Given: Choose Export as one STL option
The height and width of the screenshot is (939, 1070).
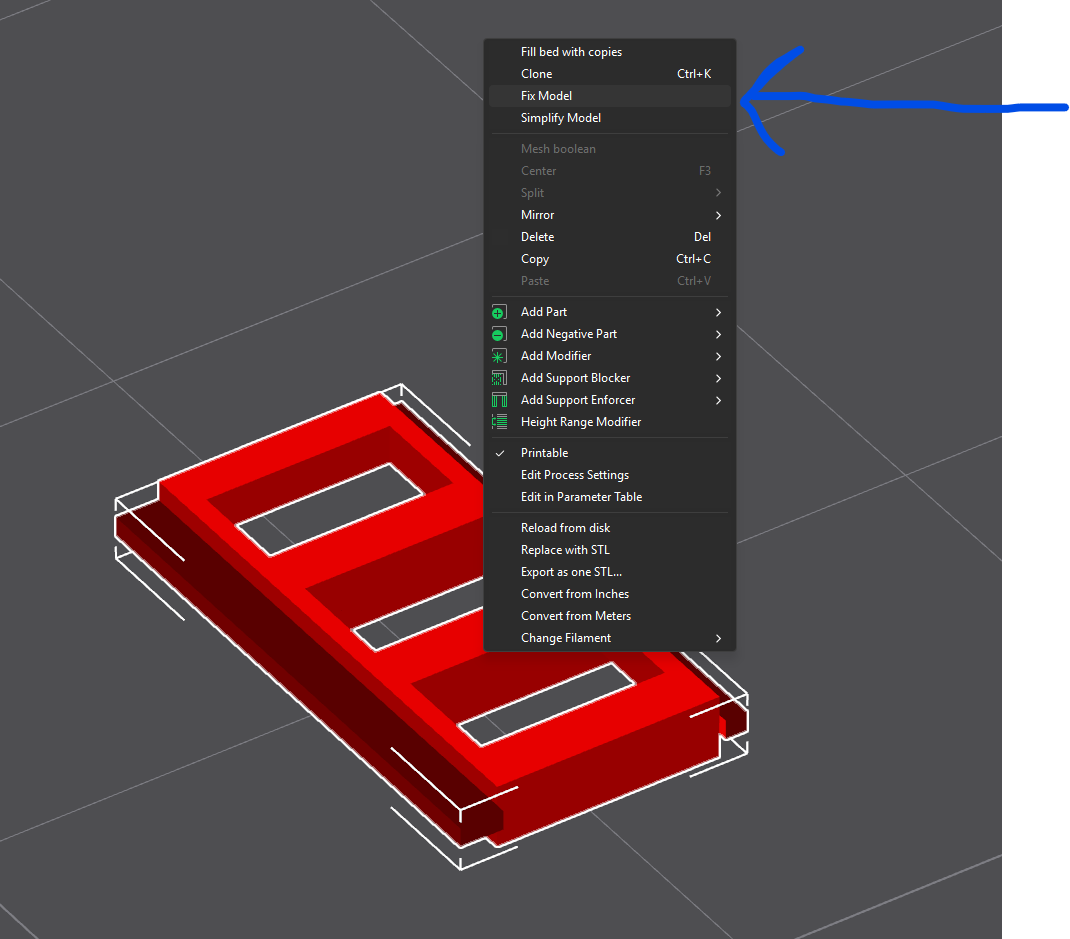Looking at the screenshot, I should 571,572.
